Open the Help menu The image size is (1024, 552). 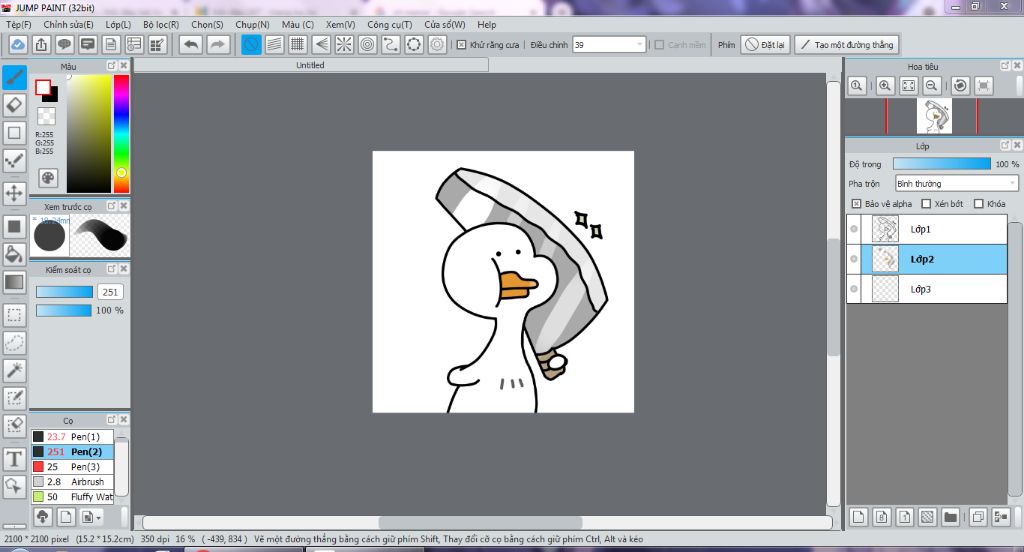click(487, 24)
